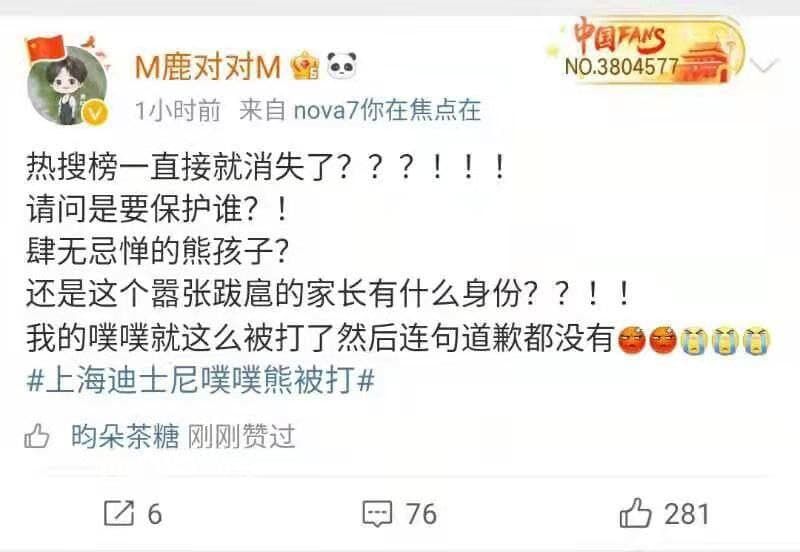Click the panda badge icon
This screenshot has height=552, width=800.
341,65
